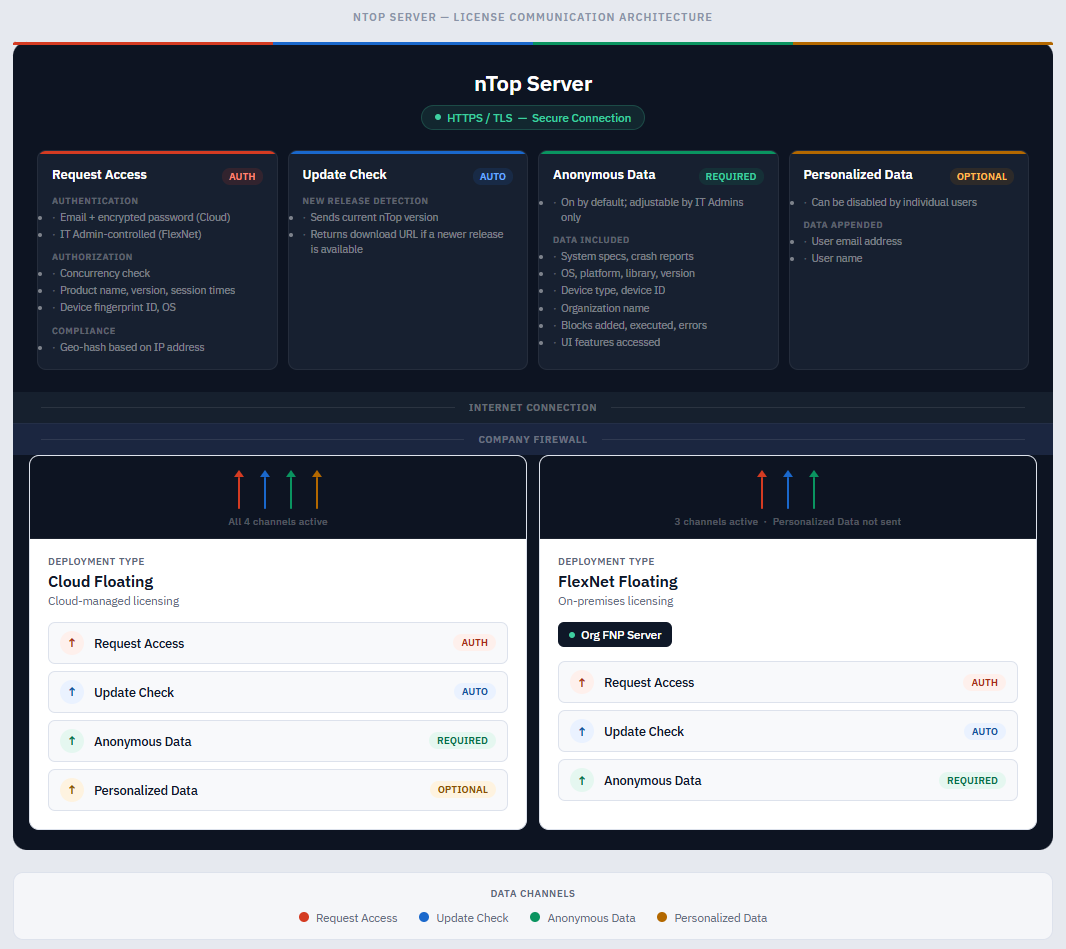Click blue Update Check legend dot

424,917
